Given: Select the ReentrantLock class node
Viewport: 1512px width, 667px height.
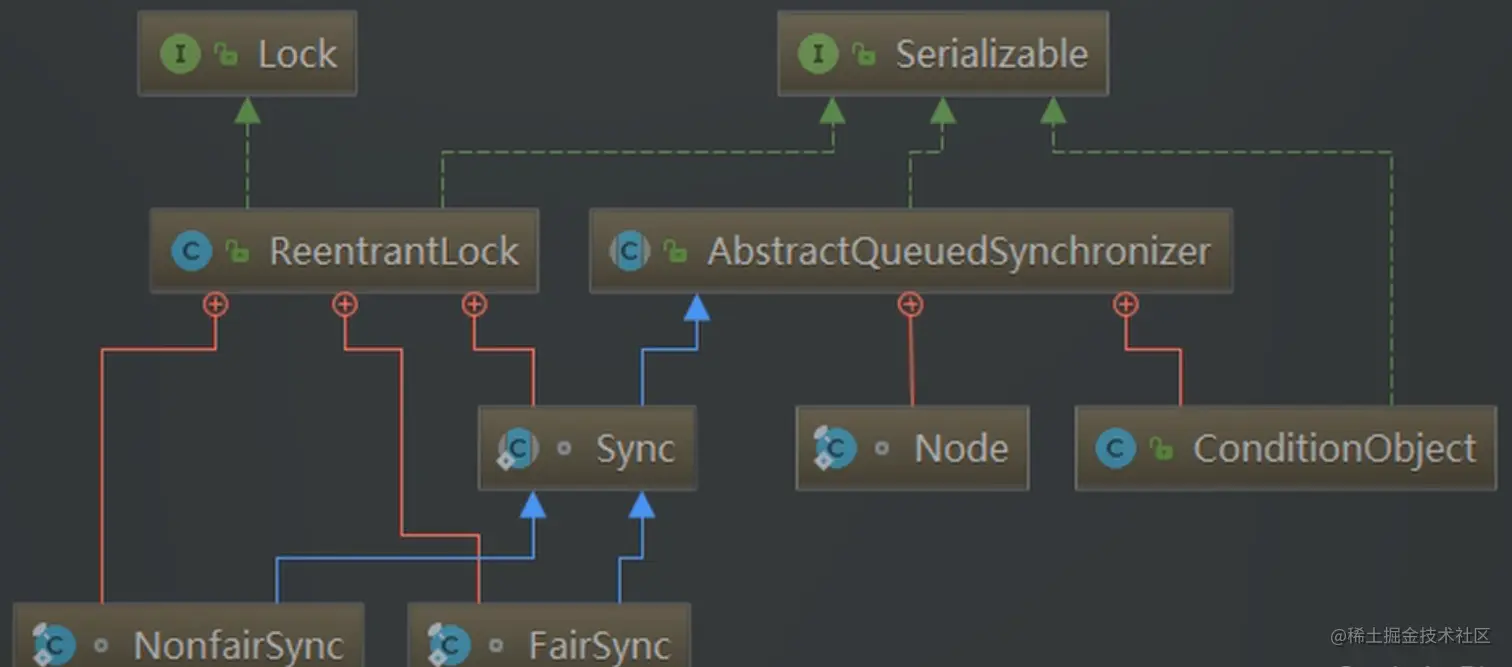Looking at the screenshot, I should [344, 251].
